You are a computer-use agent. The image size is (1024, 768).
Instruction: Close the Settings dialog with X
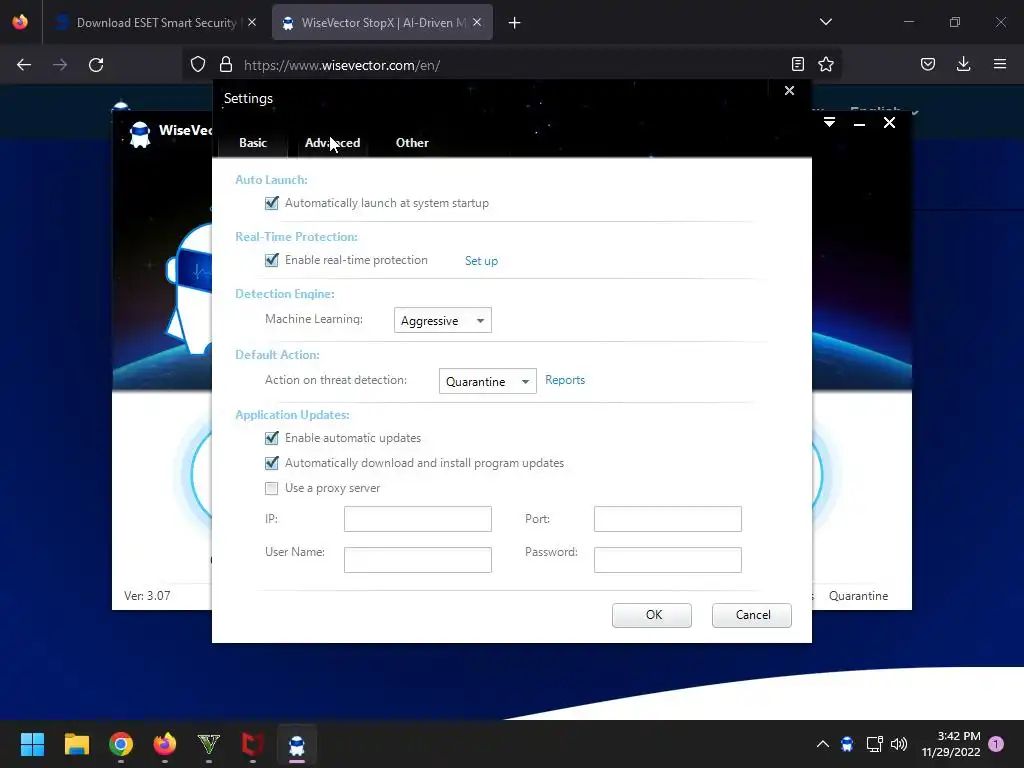[790, 91]
